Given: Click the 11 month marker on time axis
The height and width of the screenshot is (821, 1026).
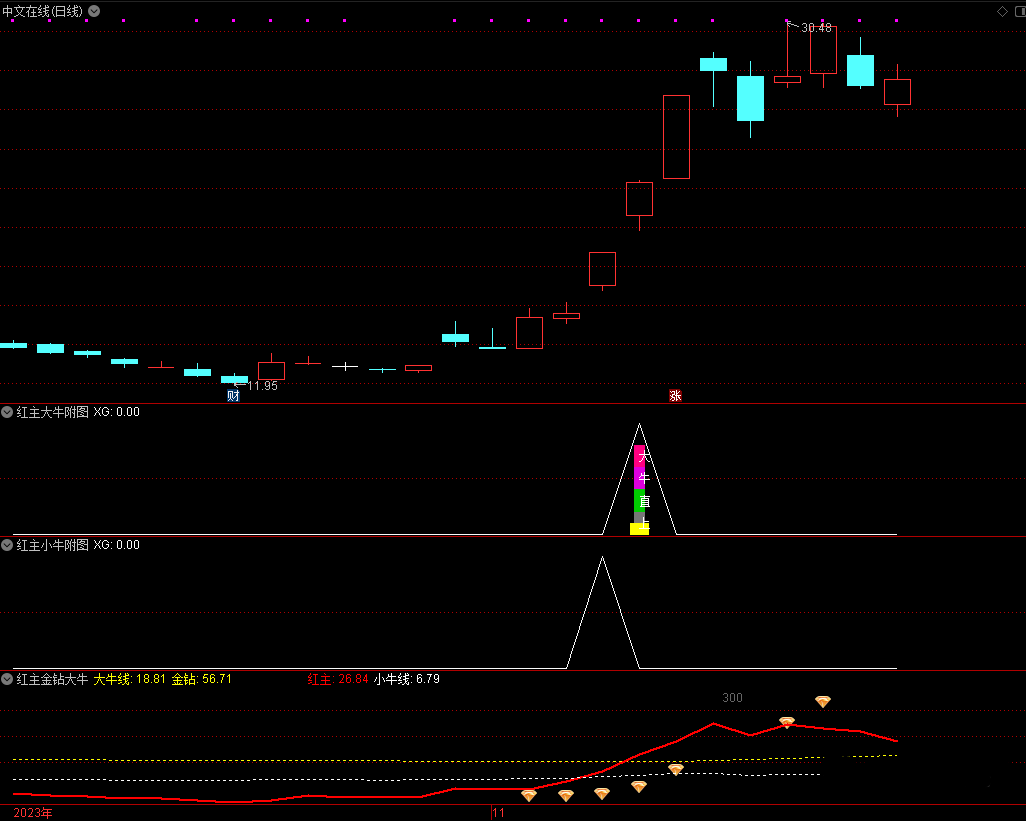Looking at the screenshot, I should (x=499, y=813).
